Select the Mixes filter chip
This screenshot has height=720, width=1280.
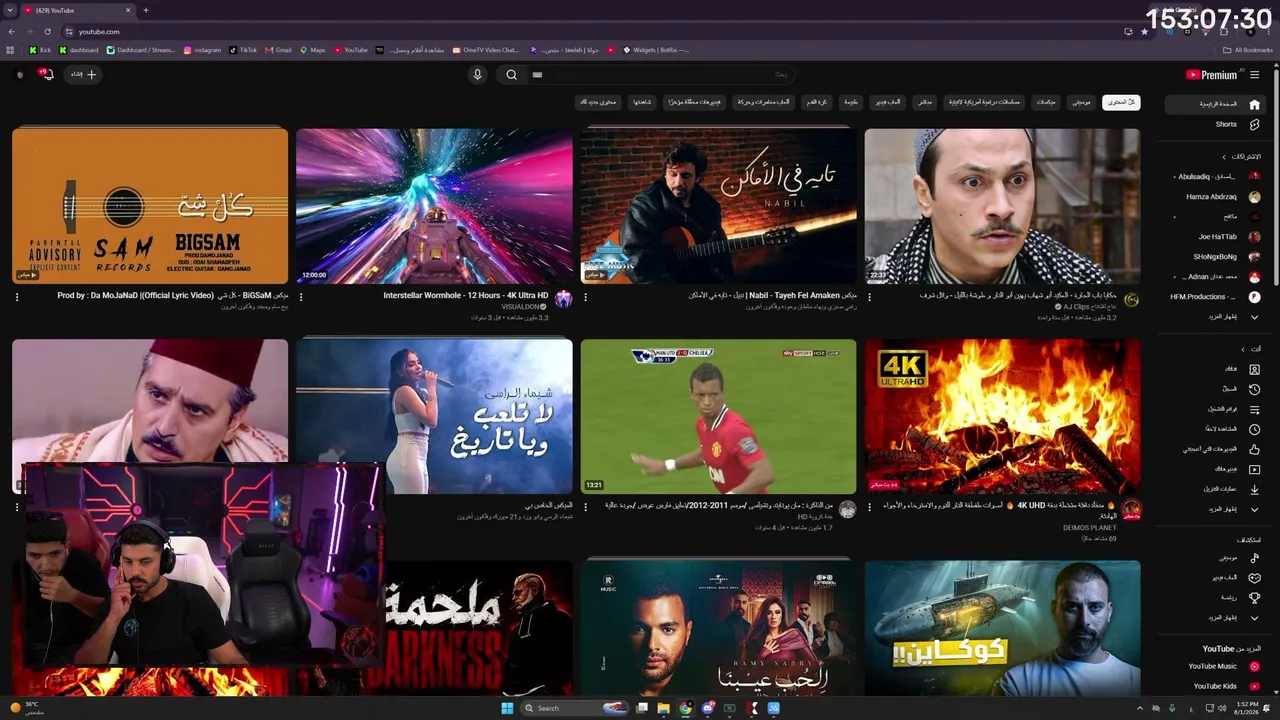1045,102
